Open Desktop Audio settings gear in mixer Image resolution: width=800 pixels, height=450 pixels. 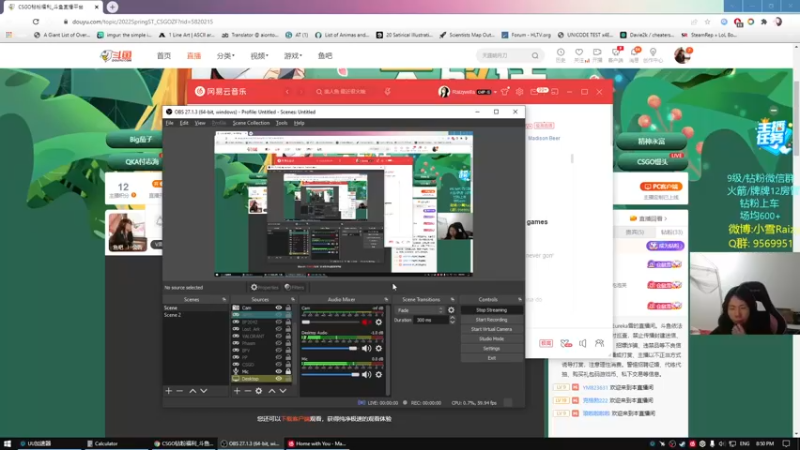point(379,348)
